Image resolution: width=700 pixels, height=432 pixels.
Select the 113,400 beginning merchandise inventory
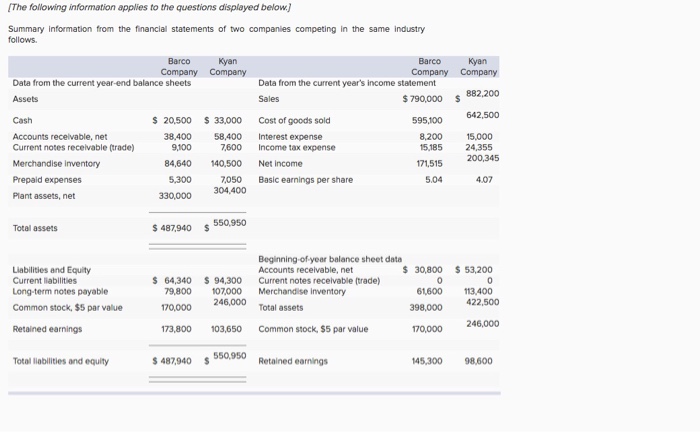coord(479,291)
